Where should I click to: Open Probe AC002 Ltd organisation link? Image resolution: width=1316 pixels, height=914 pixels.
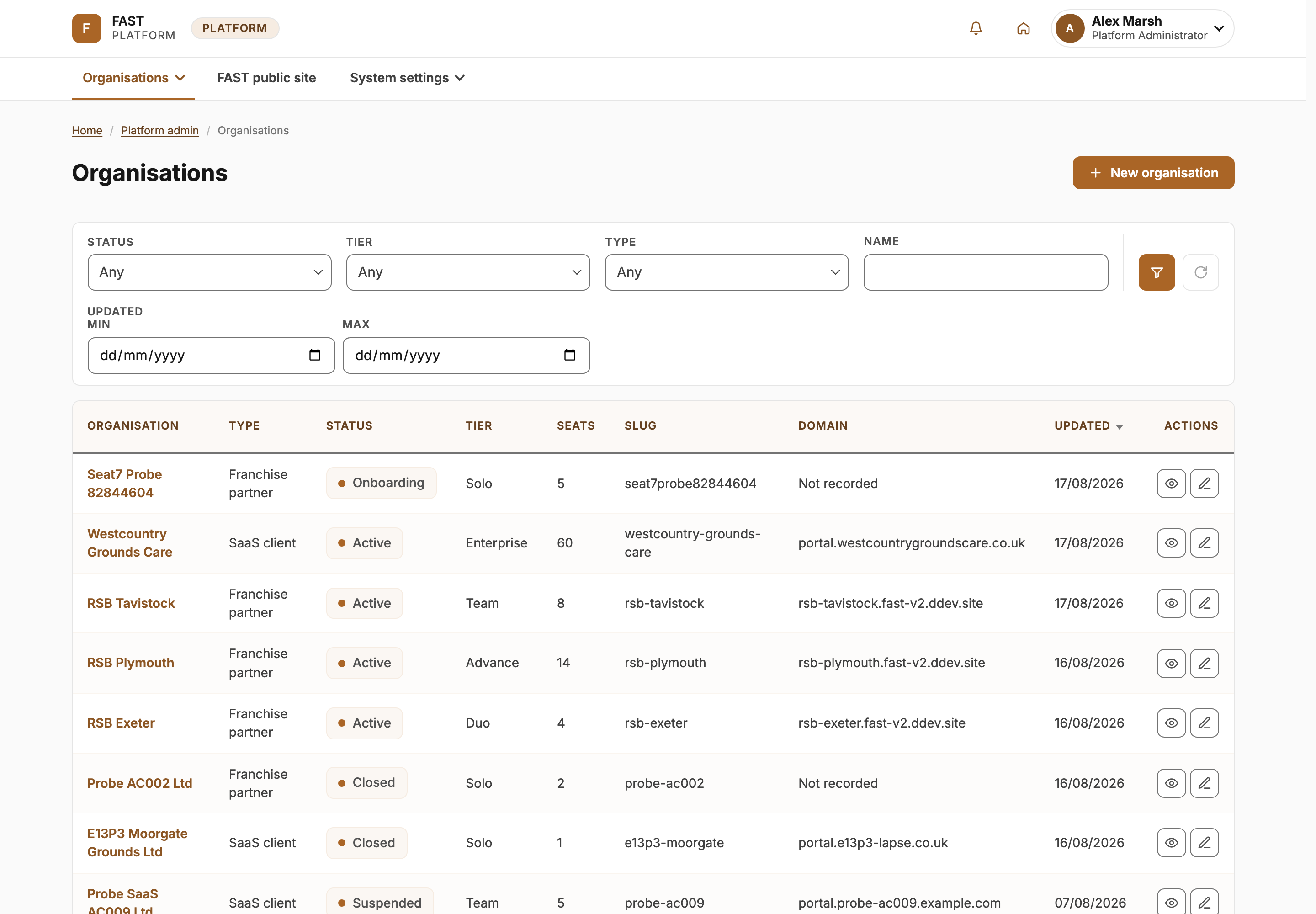(140, 783)
